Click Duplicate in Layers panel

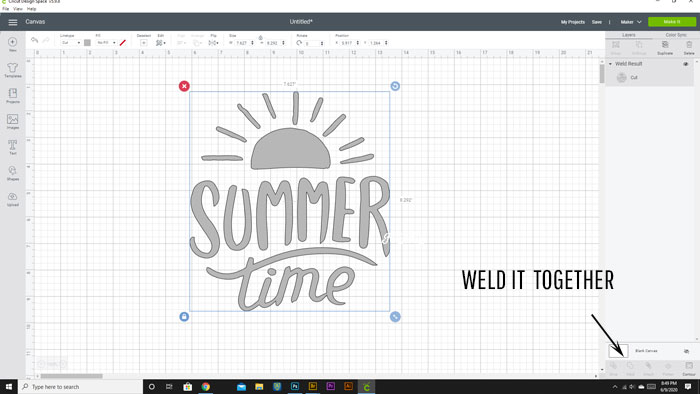(665, 47)
